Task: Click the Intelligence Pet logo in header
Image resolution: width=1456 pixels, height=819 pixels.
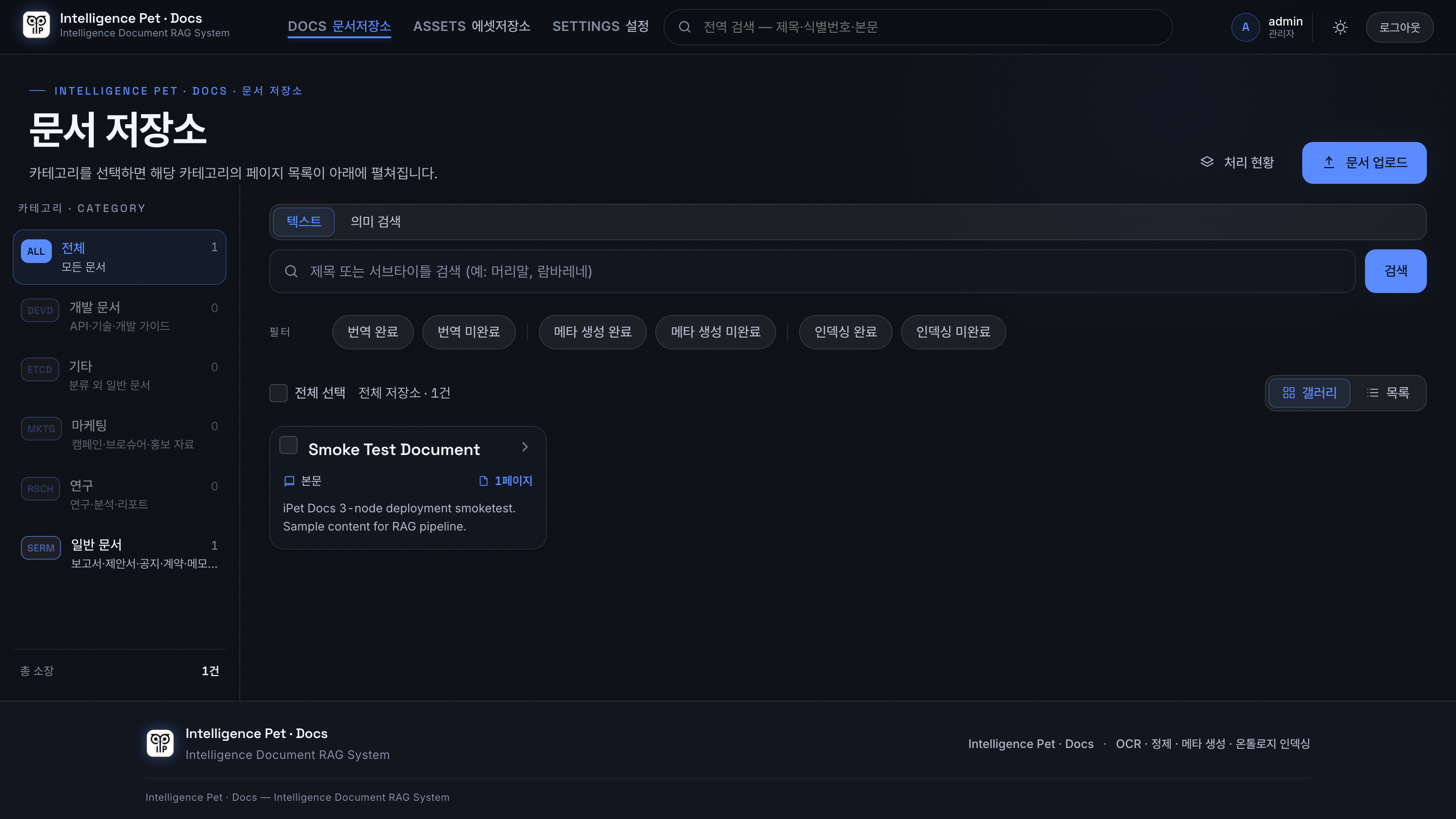Action: (36, 25)
